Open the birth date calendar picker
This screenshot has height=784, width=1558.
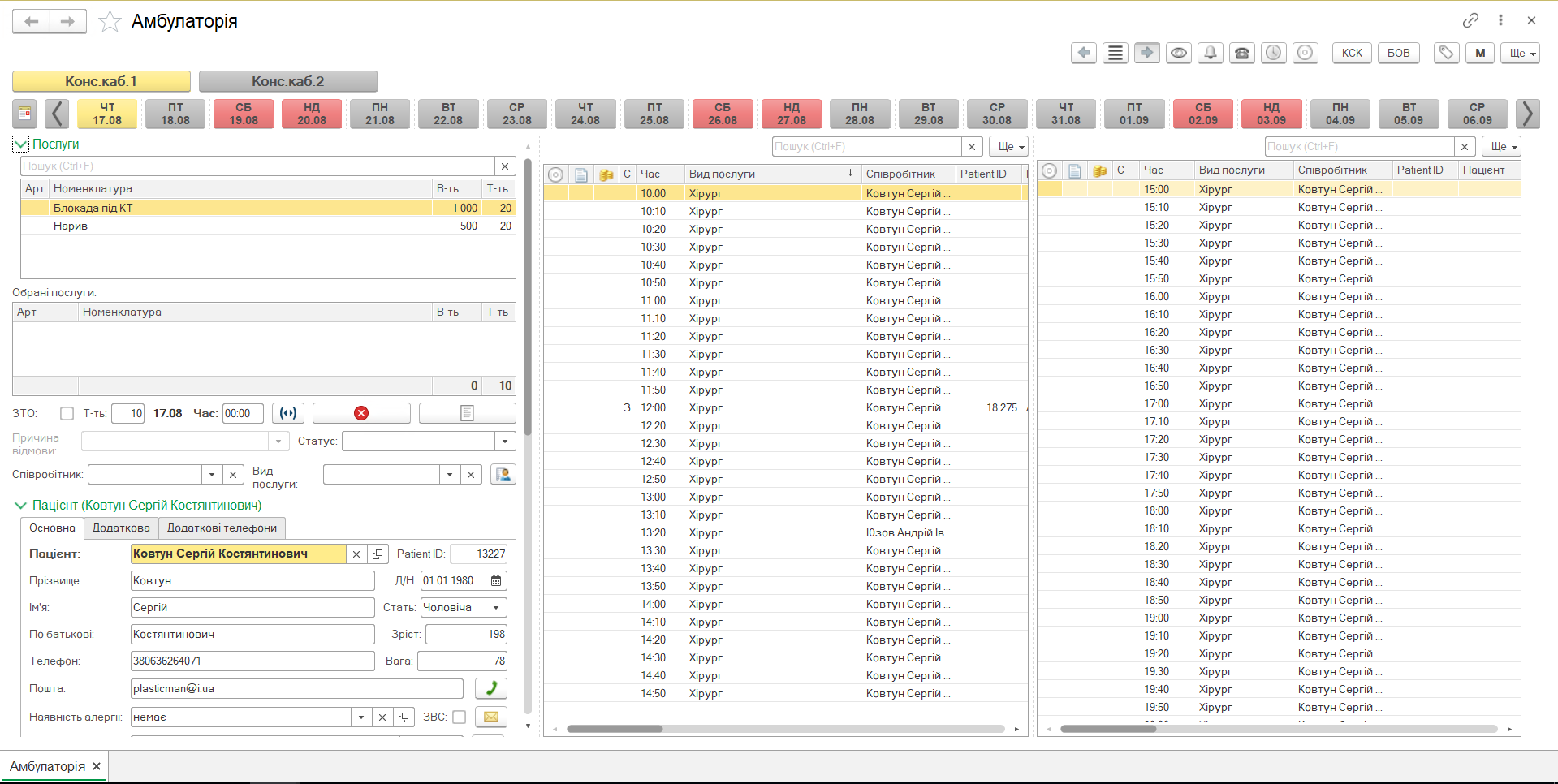pos(496,580)
